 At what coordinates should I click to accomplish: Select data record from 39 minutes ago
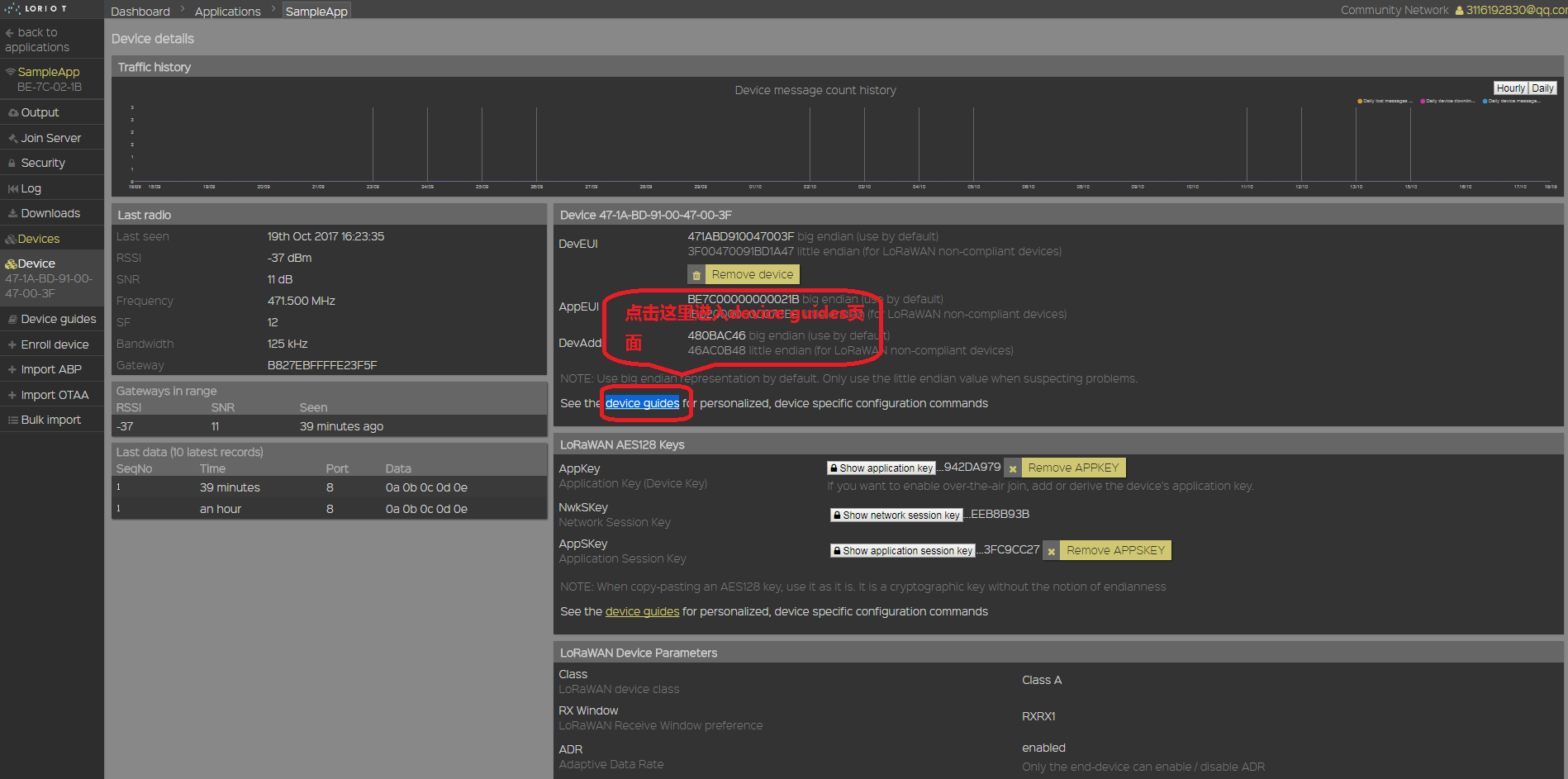tap(330, 487)
